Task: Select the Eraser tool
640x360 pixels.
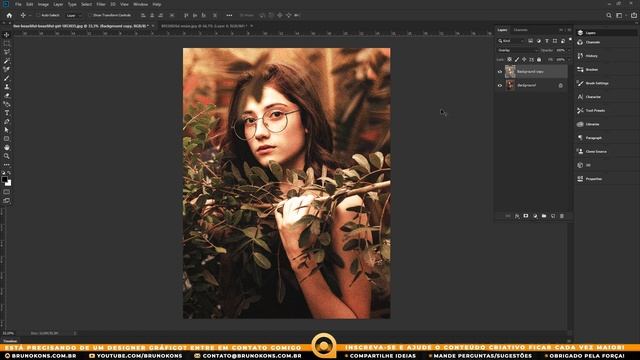Action: click(x=7, y=96)
